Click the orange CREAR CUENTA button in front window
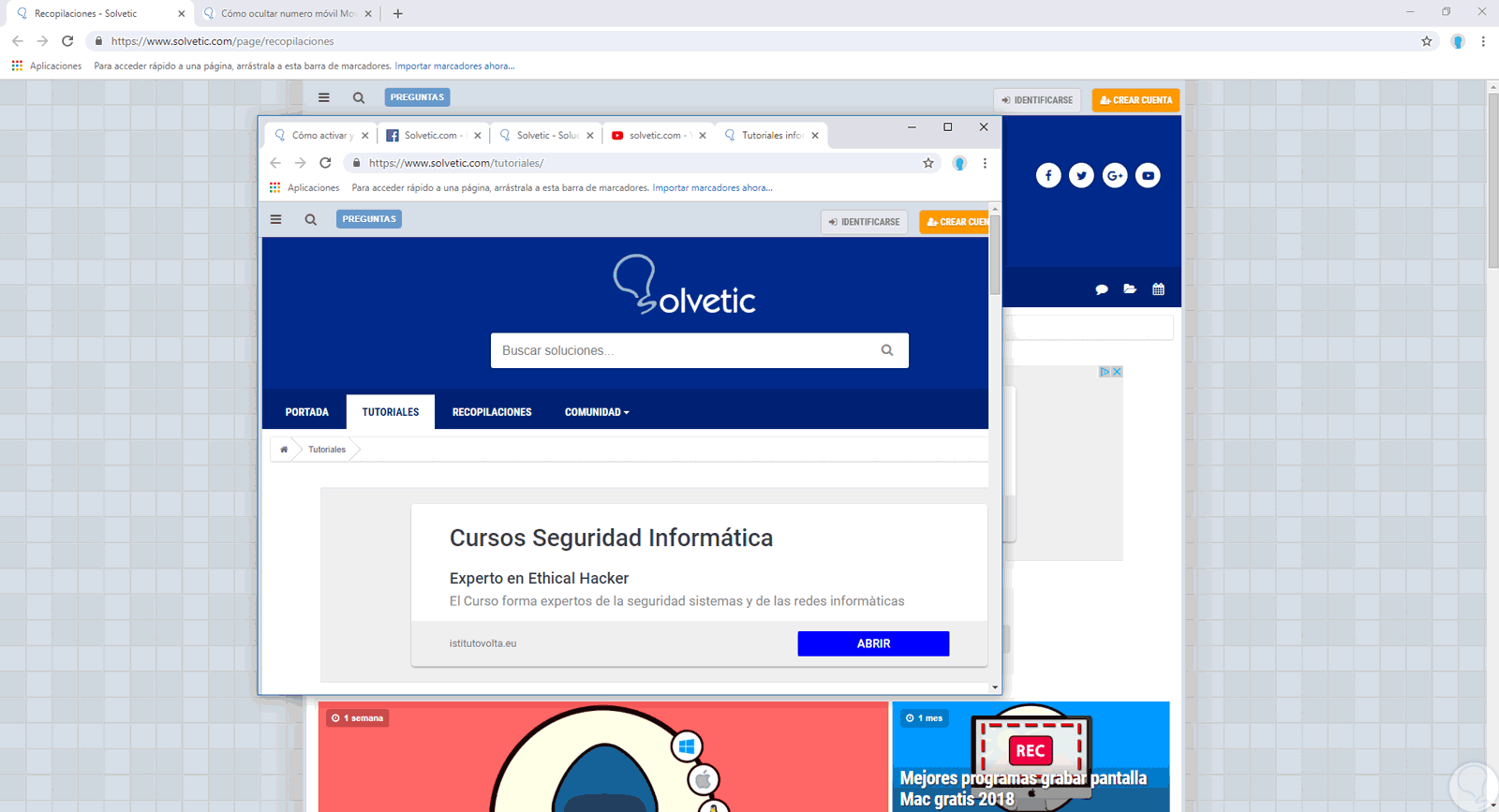This screenshot has height=812, width=1499. click(x=954, y=222)
